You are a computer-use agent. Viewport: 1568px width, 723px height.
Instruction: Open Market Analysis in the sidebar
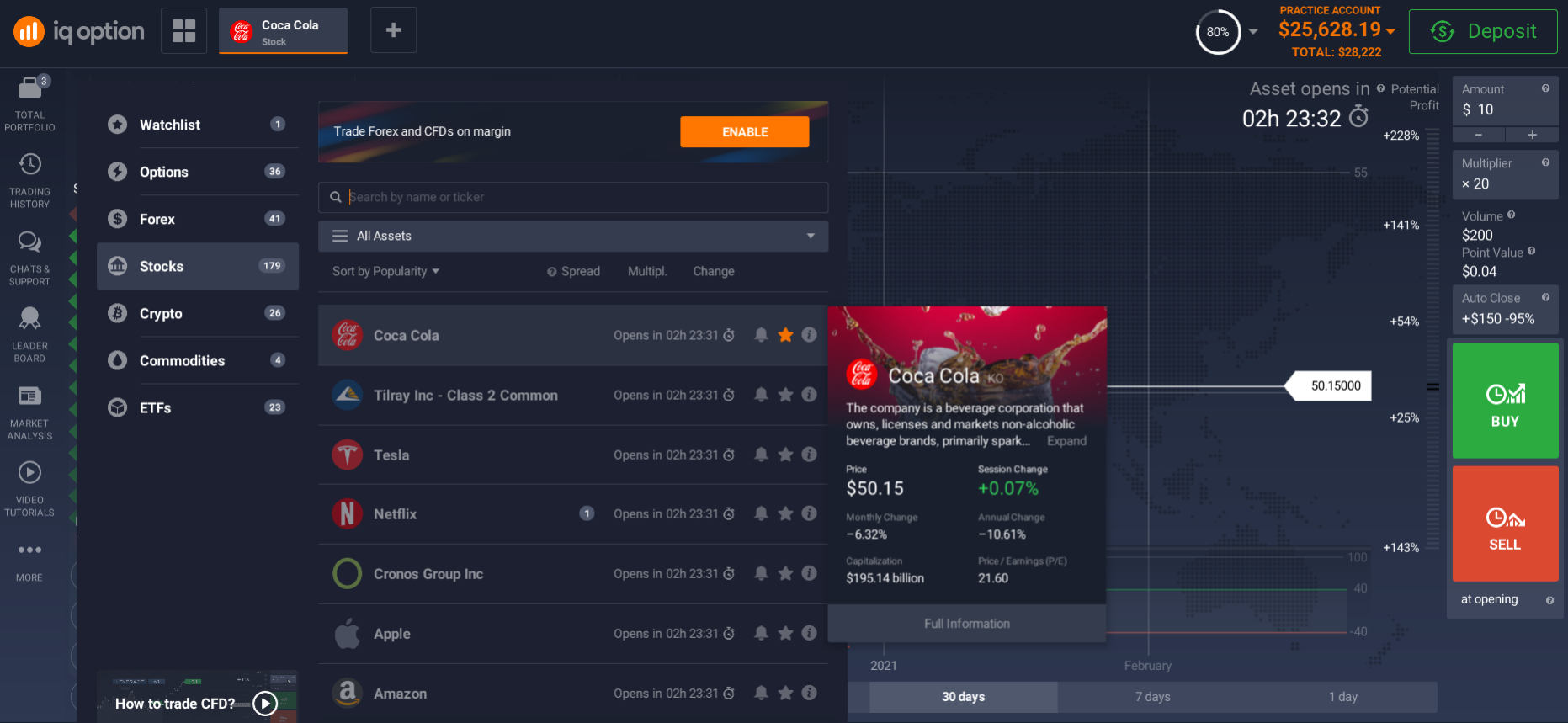click(x=29, y=412)
